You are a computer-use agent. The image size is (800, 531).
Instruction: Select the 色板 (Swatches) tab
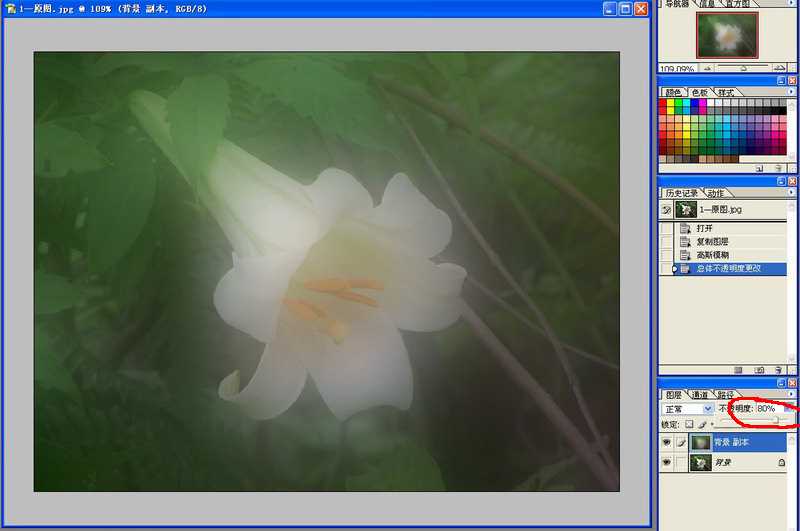tap(699, 92)
